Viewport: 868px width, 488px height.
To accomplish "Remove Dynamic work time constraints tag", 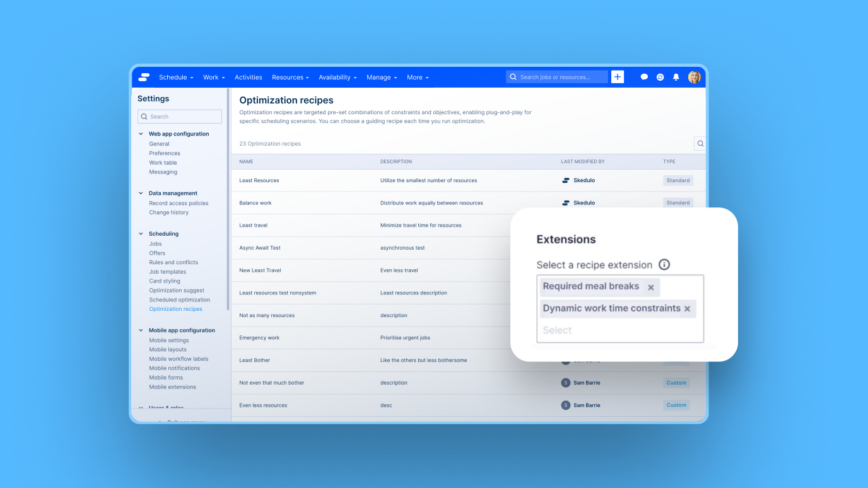I will click(687, 309).
